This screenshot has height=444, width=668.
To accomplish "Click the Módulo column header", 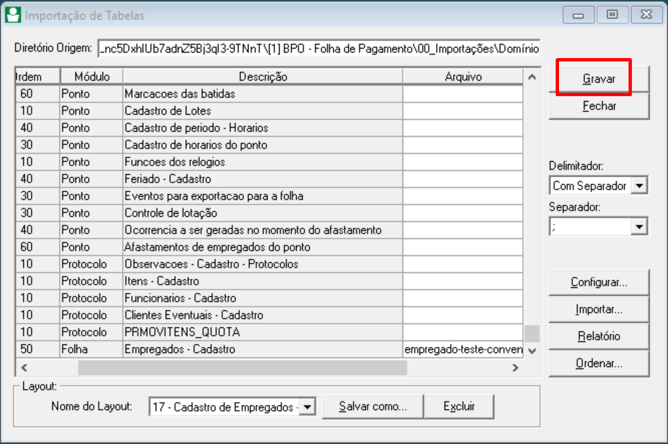I will pyautogui.click(x=91, y=76).
